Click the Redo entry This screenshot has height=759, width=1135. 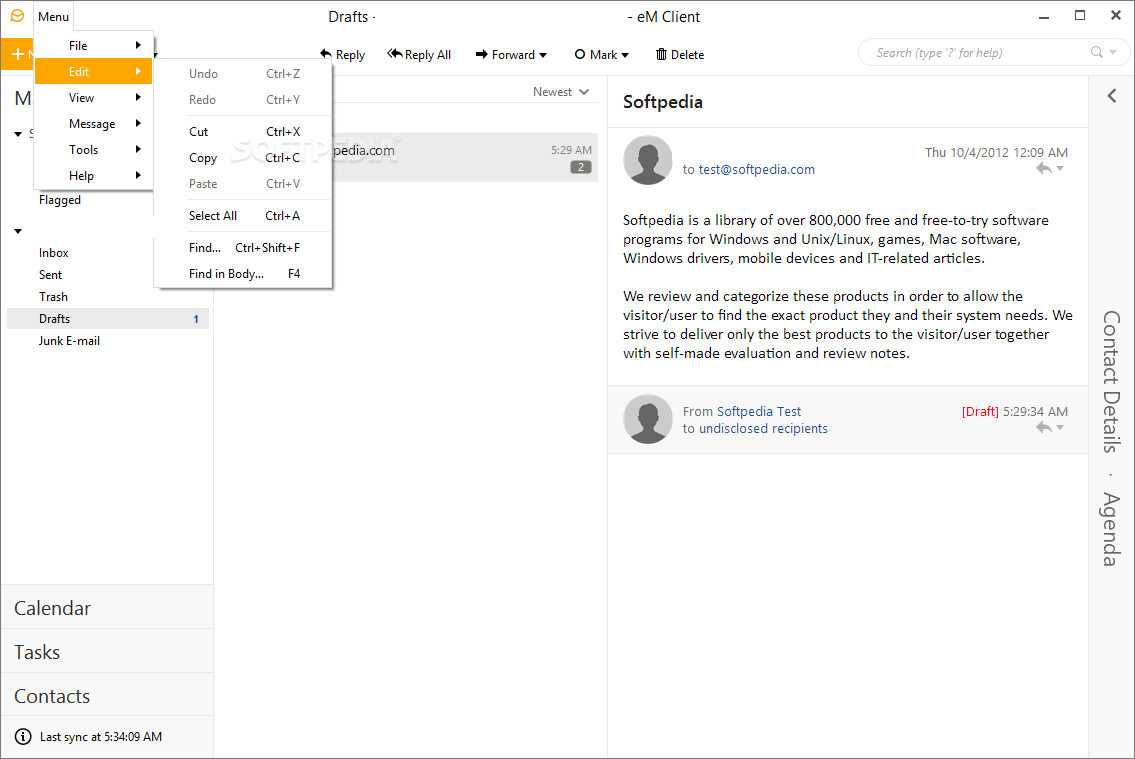(x=244, y=100)
